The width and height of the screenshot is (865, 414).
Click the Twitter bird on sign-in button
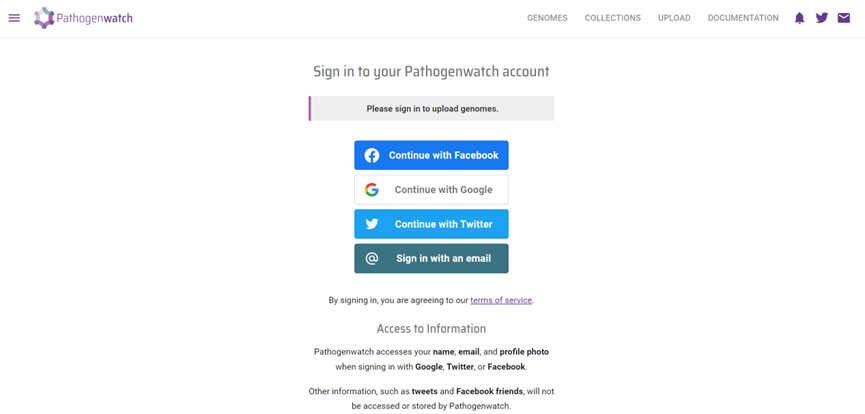[372, 224]
